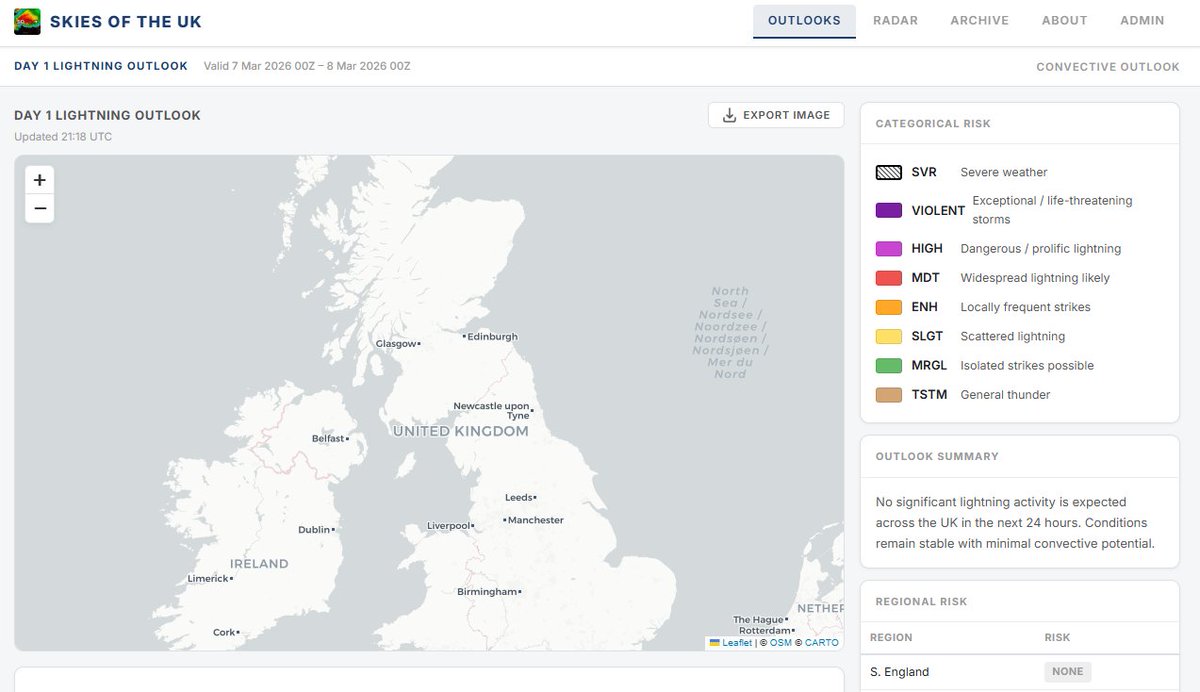
Task: Click Dublin label on the map
Action: point(316,530)
